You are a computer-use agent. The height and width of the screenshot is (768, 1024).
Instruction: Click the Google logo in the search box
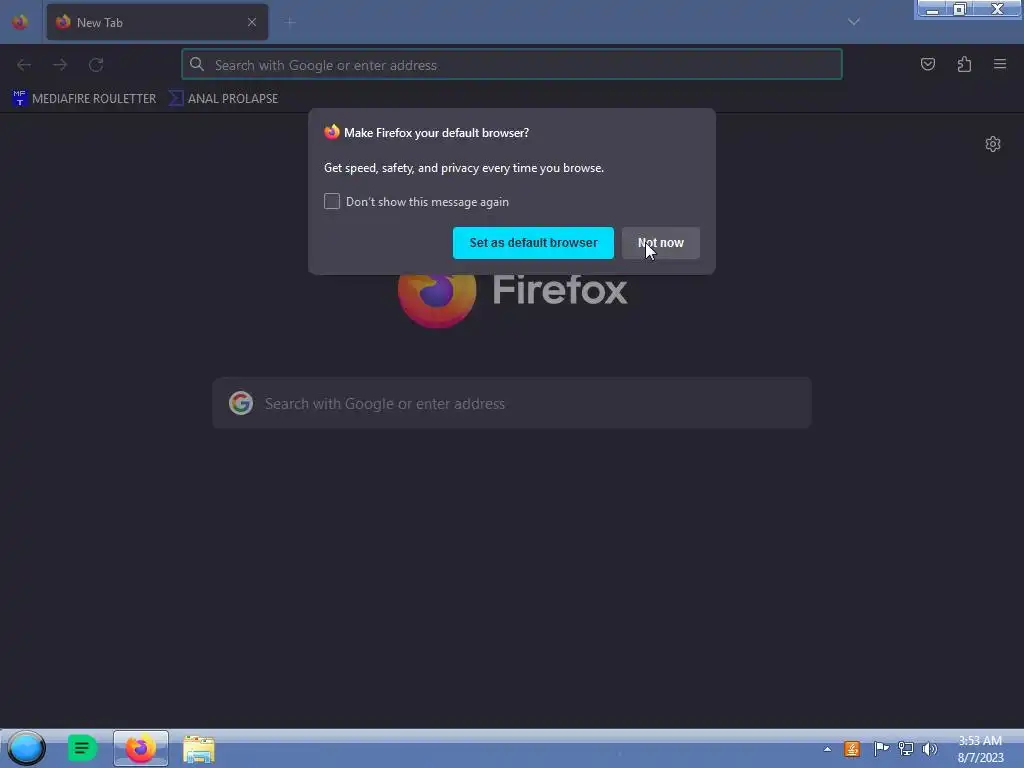[241, 403]
